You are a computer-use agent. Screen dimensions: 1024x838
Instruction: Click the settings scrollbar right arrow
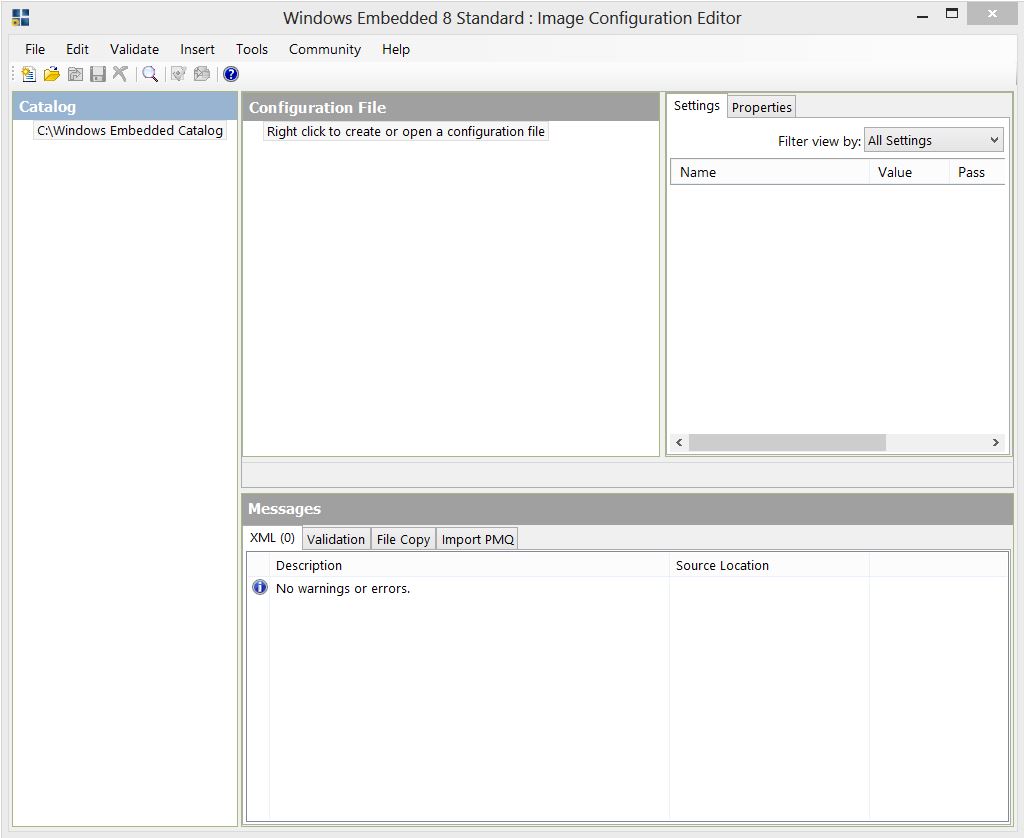point(995,442)
